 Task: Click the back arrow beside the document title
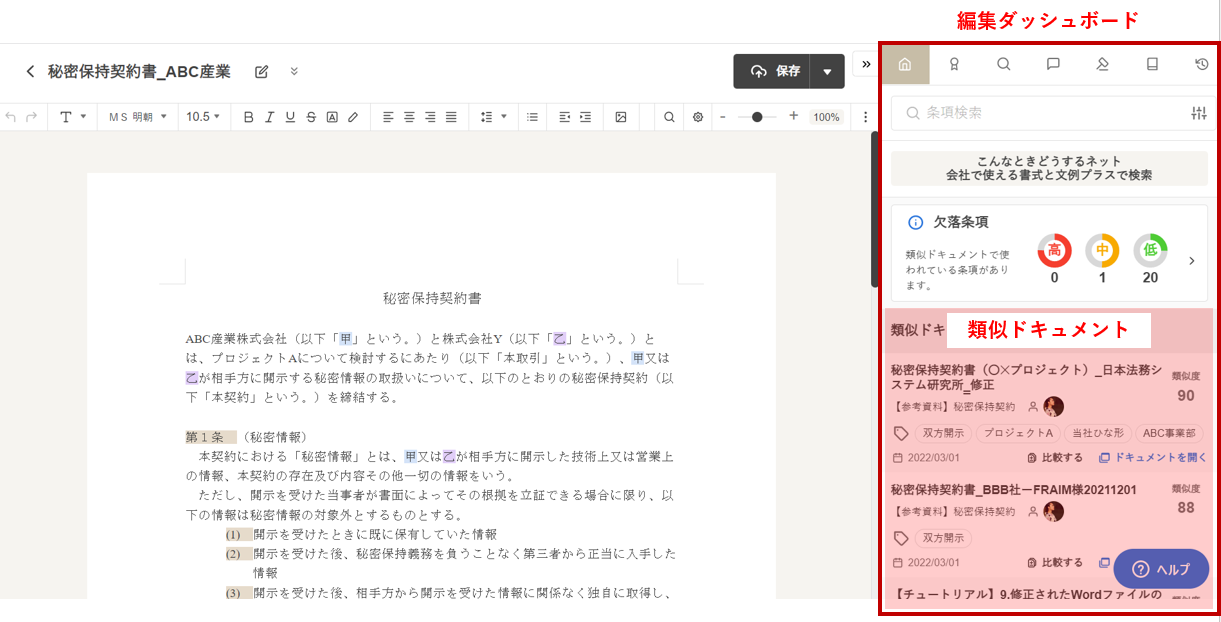(x=30, y=72)
